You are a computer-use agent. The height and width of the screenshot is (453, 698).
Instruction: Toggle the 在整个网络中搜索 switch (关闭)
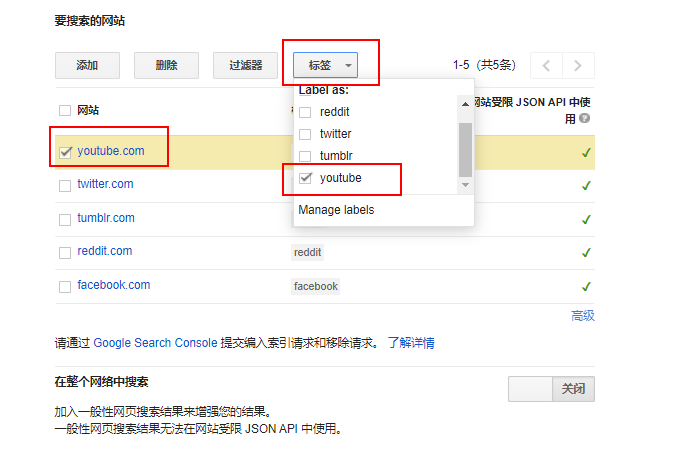coord(551,389)
